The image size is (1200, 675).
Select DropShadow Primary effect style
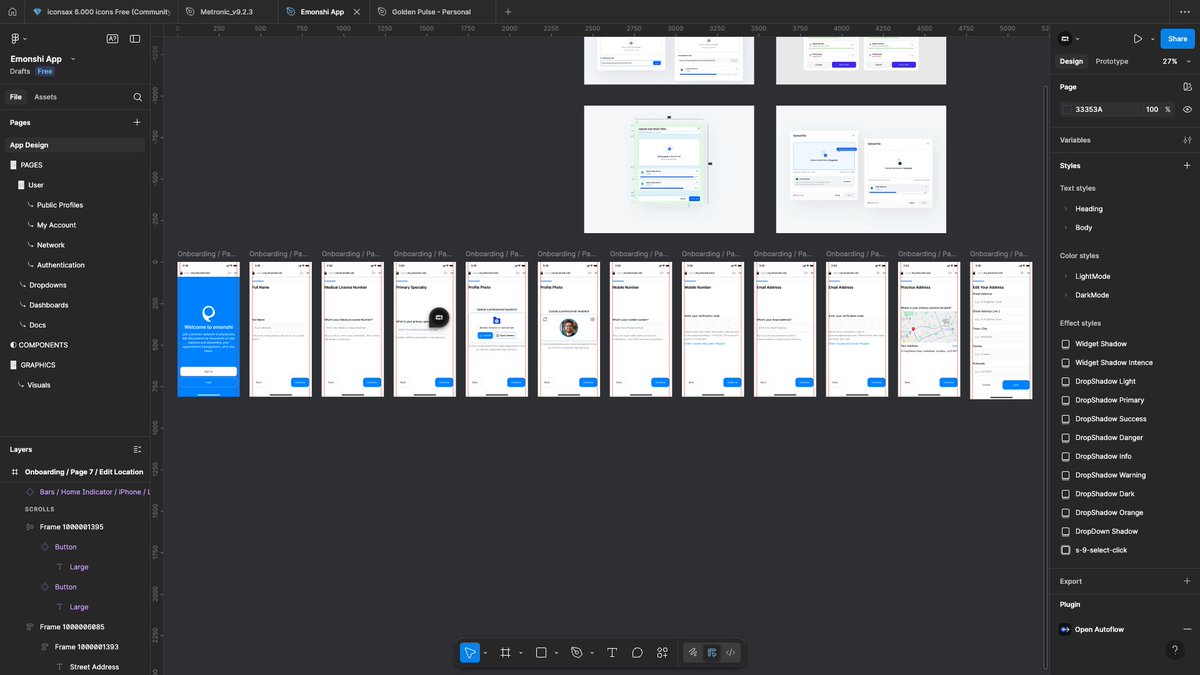click(x=1109, y=400)
